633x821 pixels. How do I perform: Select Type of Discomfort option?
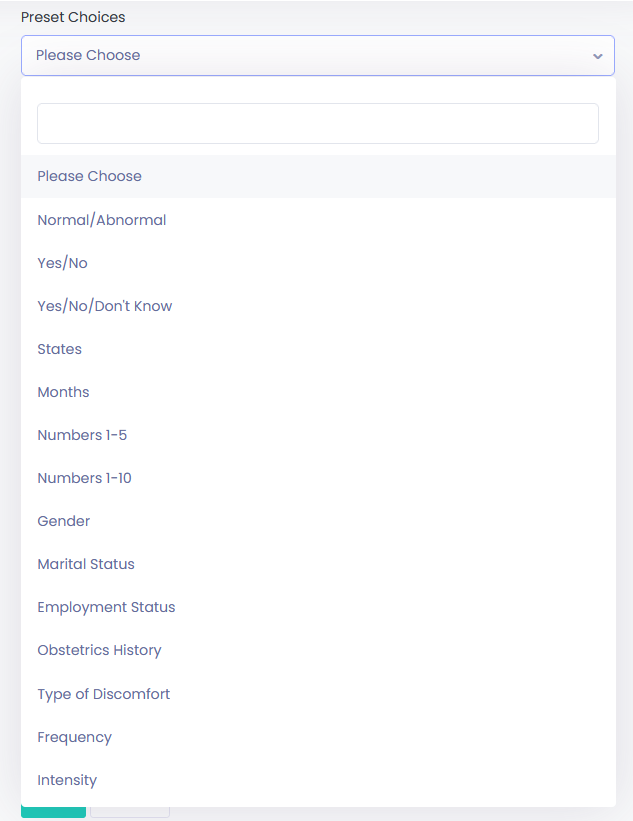coord(318,694)
